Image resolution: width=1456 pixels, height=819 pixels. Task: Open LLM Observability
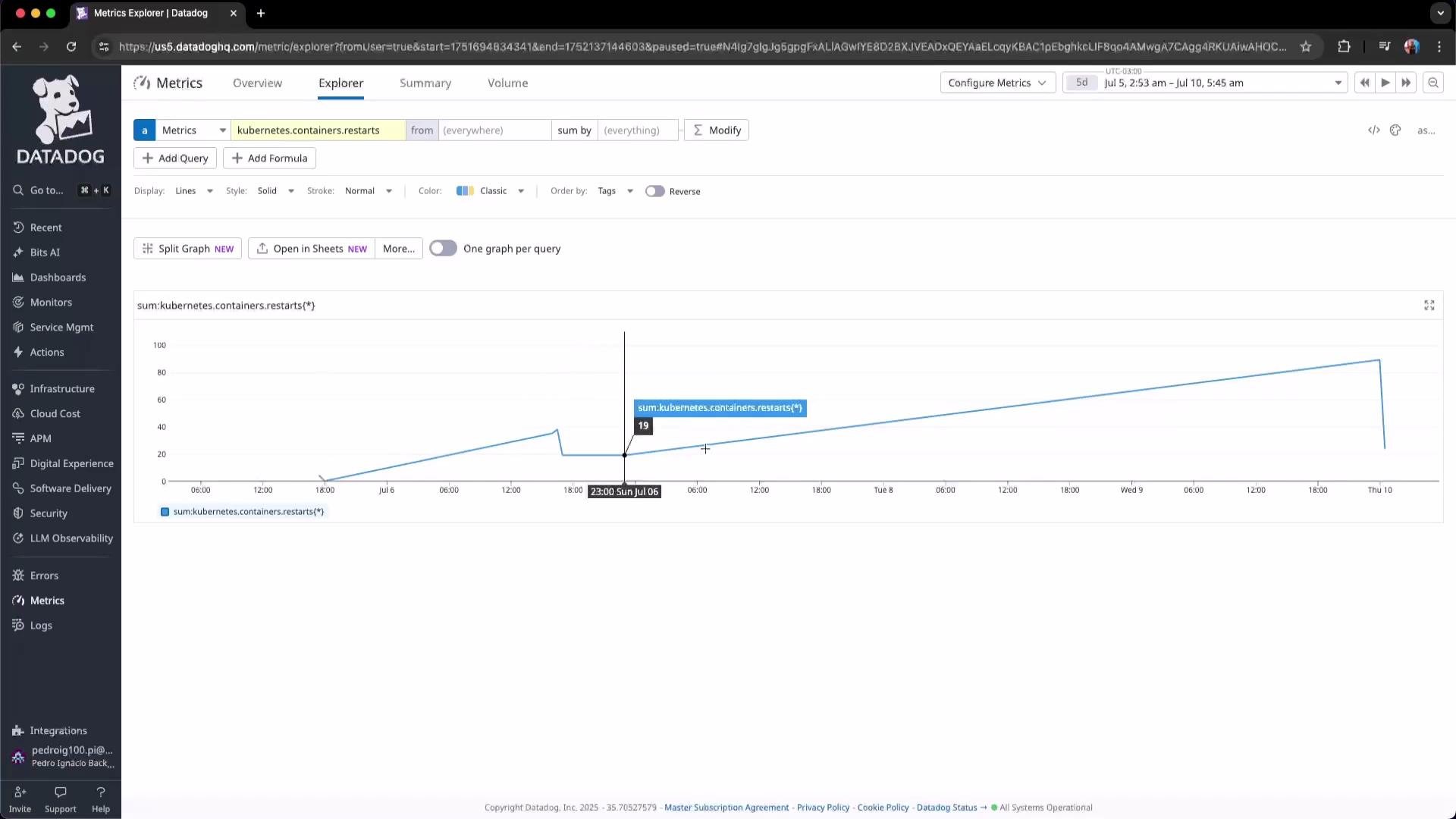tap(71, 539)
